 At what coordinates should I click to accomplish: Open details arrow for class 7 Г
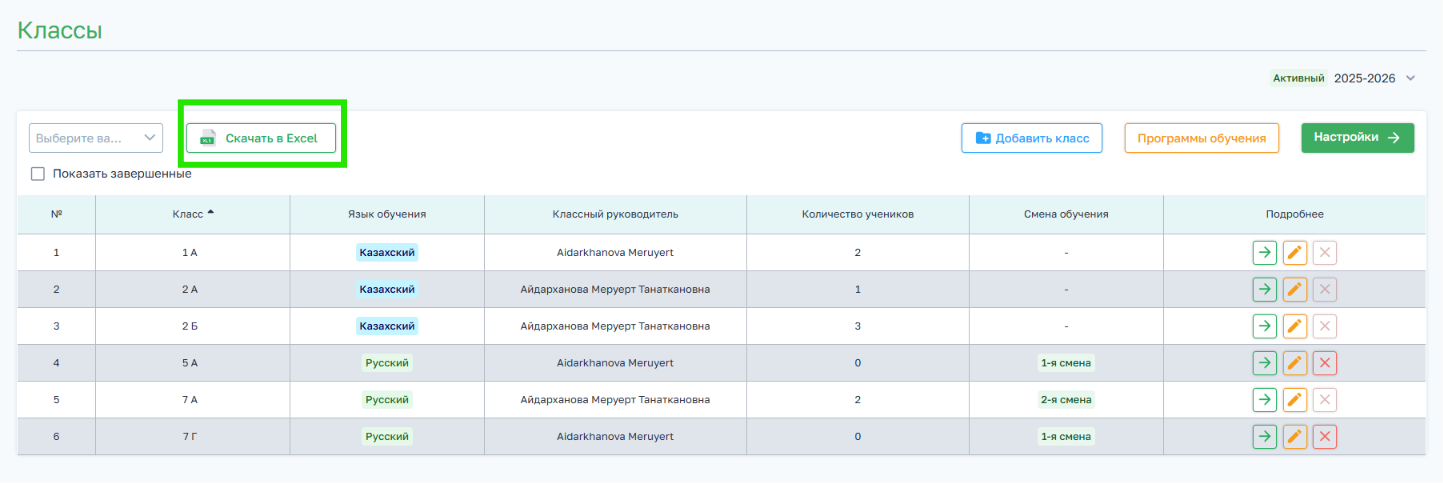pos(1265,437)
